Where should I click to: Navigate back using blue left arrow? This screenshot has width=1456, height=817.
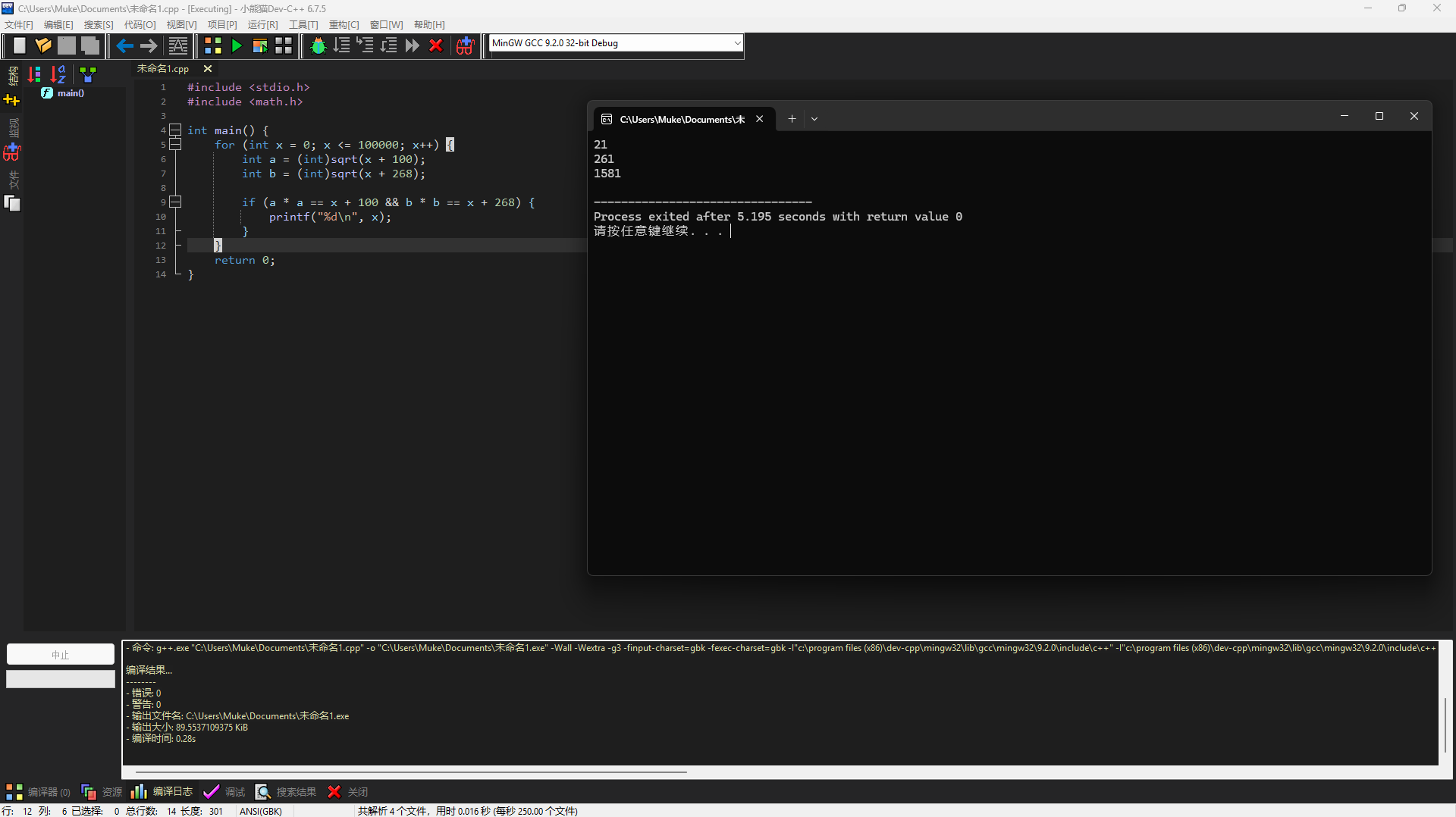tap(125, 46)
